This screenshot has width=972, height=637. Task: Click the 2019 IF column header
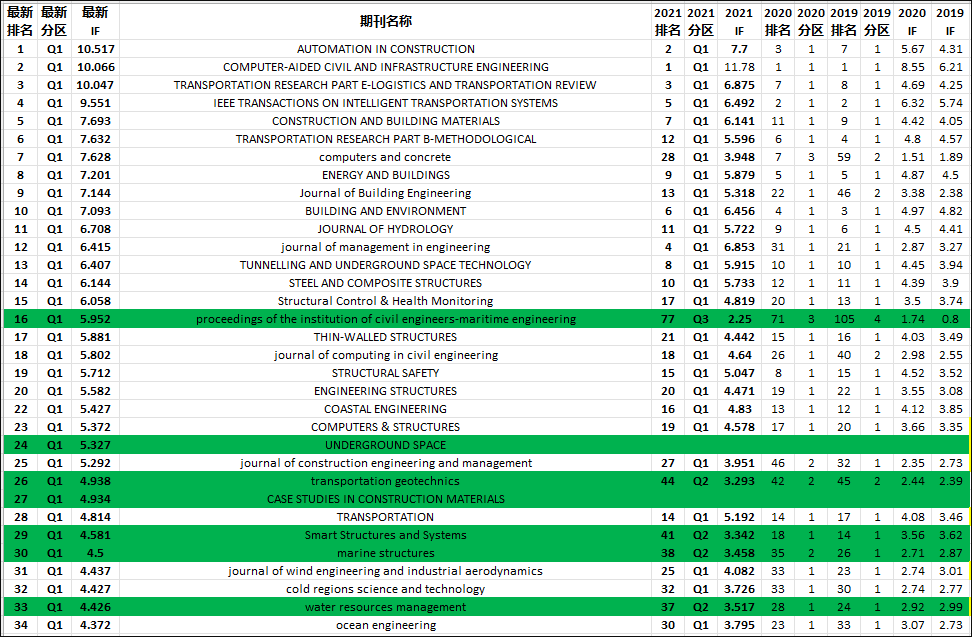950,21
